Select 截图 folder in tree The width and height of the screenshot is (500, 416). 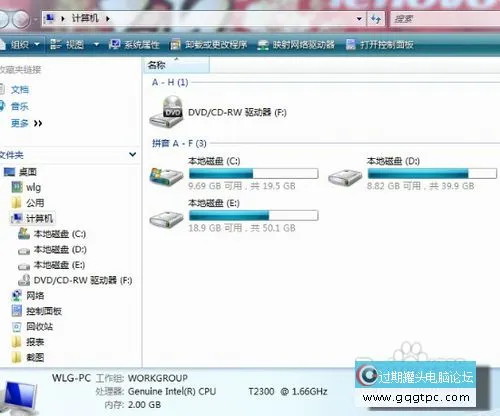35,357
